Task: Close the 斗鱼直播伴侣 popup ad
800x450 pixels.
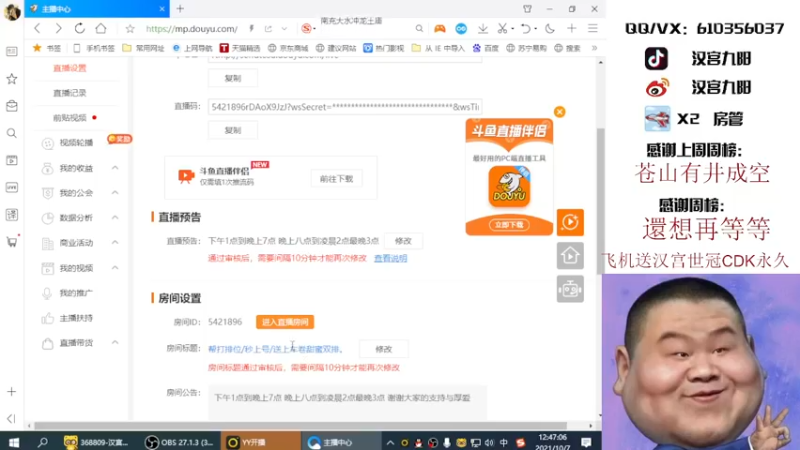Action: pos(560,112)
